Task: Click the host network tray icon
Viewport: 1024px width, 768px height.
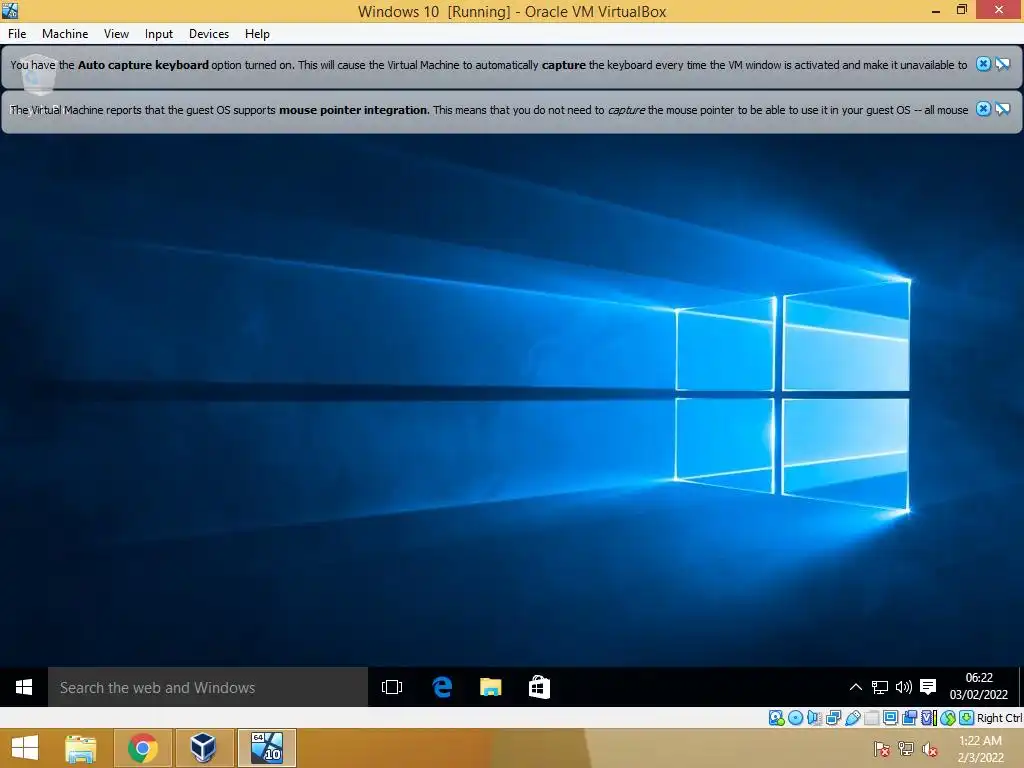Action: tap(906, 749)
